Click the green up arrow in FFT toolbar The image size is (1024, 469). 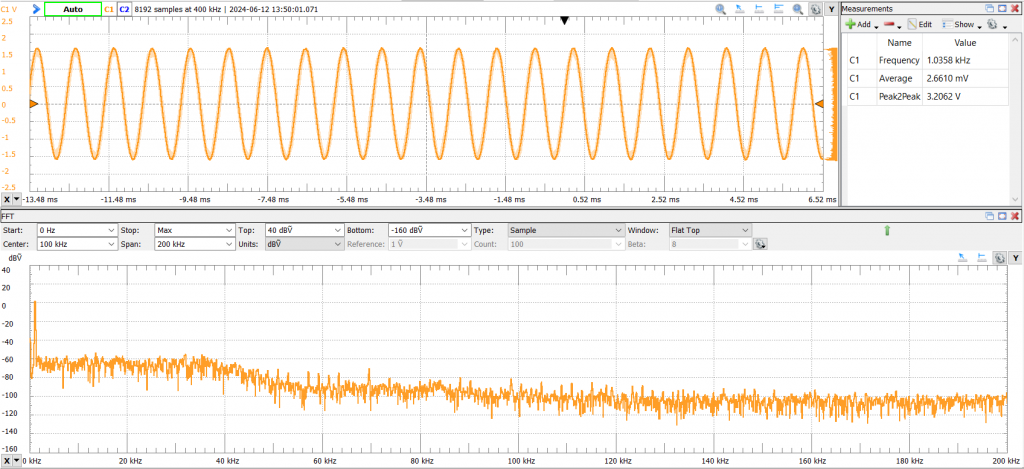point(886,230)
